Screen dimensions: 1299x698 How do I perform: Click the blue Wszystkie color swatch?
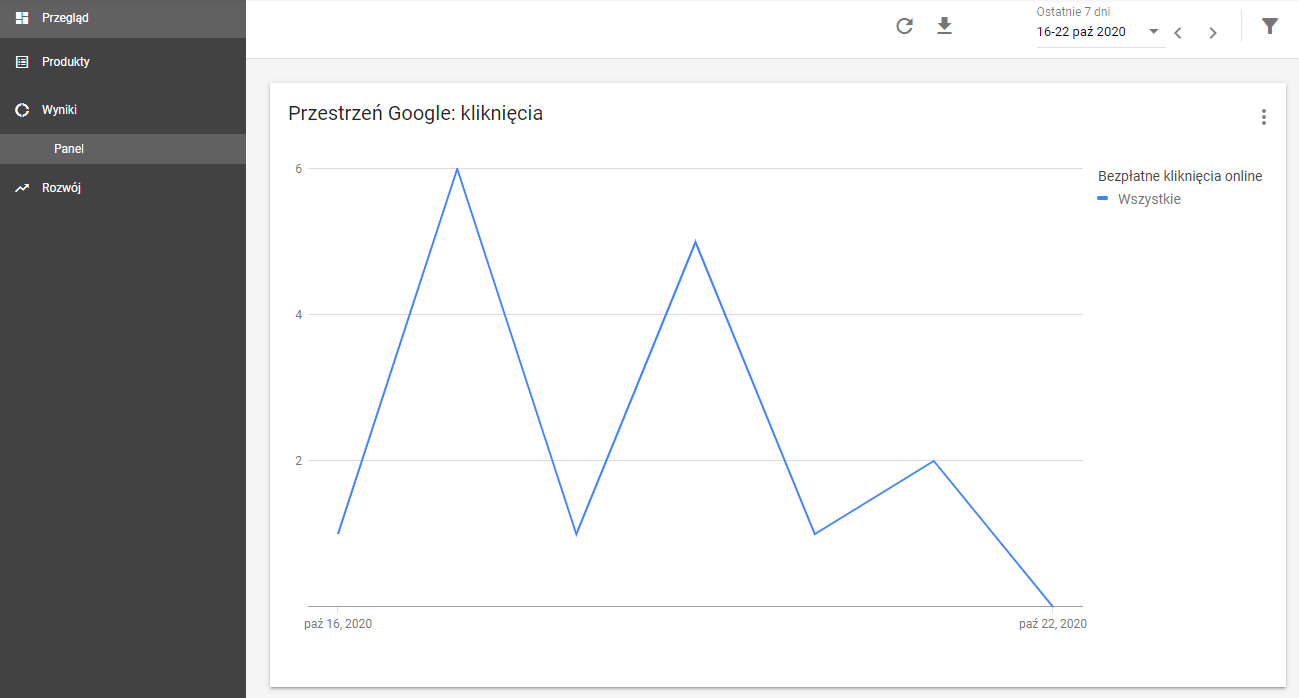(x=1102, y=199)
